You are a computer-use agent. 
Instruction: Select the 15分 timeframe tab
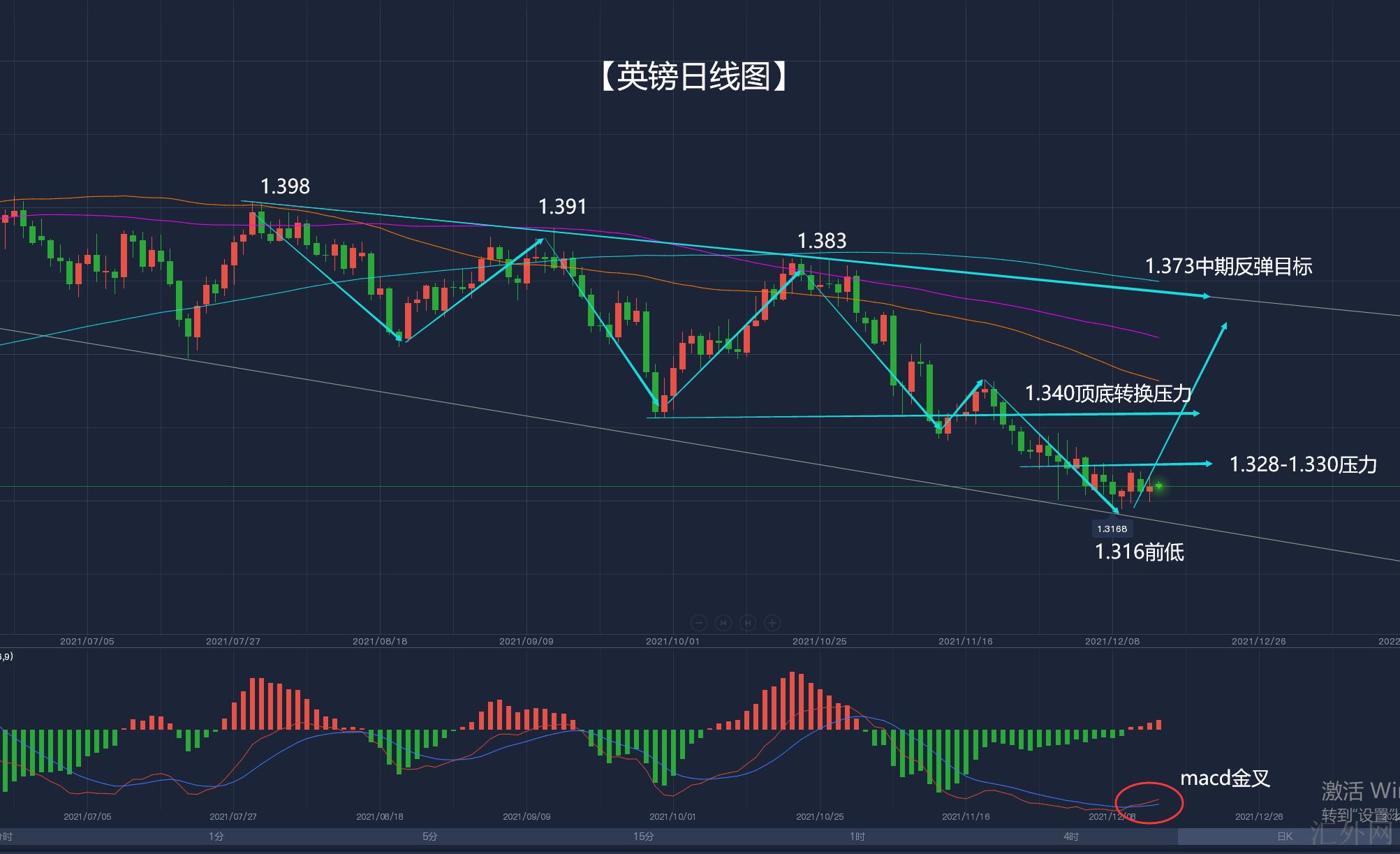(x=643, y=837)
